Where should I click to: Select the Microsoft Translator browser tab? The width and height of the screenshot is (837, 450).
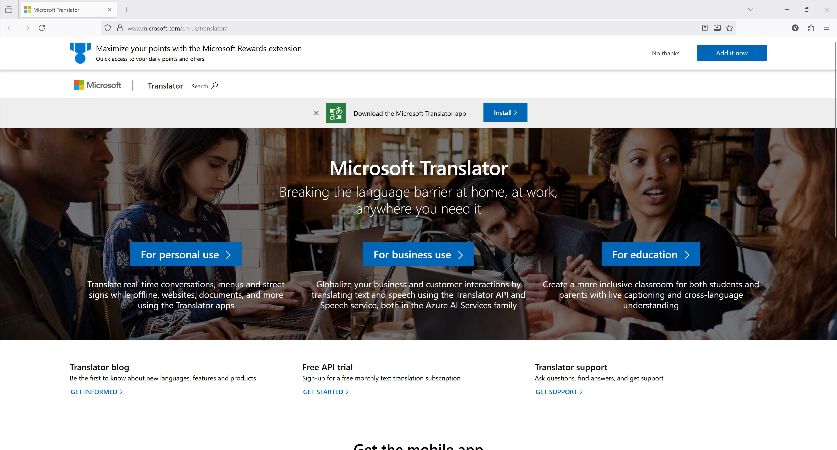click(68, 10)
